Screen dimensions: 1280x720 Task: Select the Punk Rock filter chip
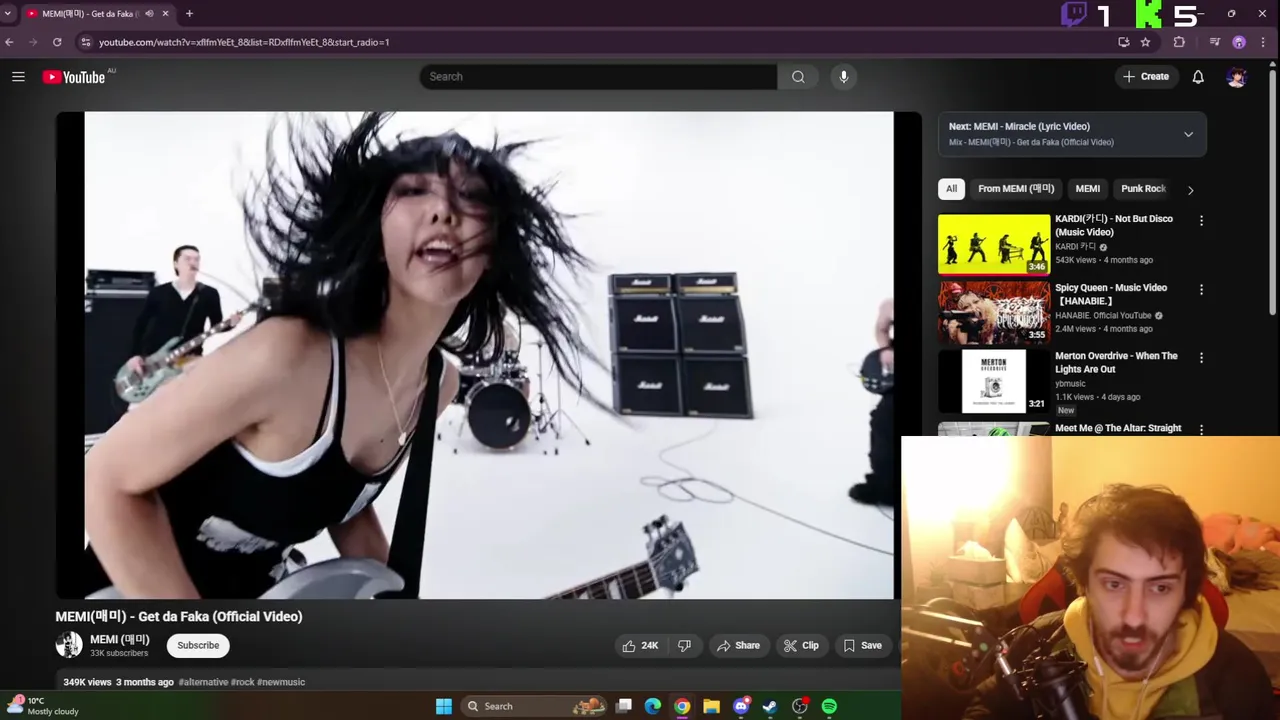click(1143, 188)
